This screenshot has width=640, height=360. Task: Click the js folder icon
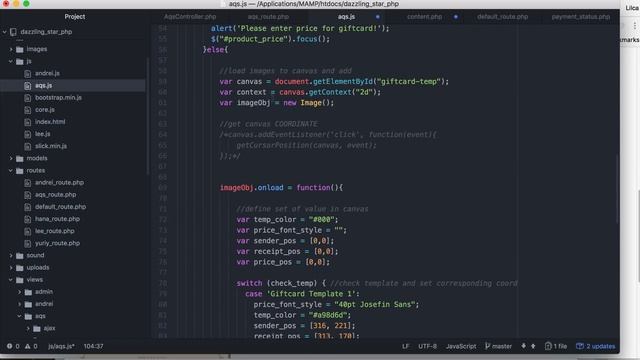[x=20, y=62]
